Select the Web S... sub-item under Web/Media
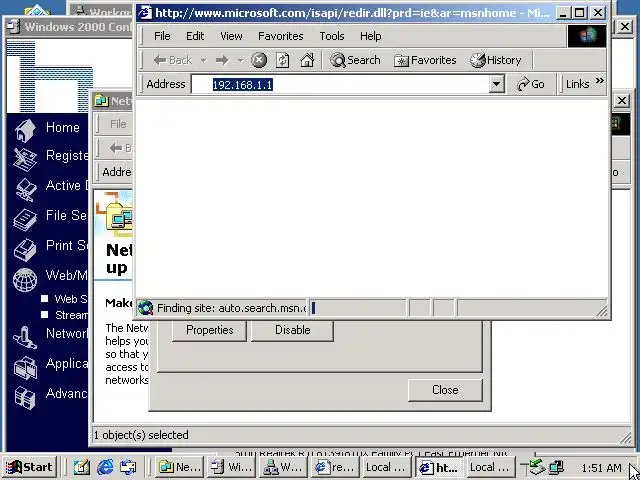Screen dimensions: 640x480 [71, 299]
